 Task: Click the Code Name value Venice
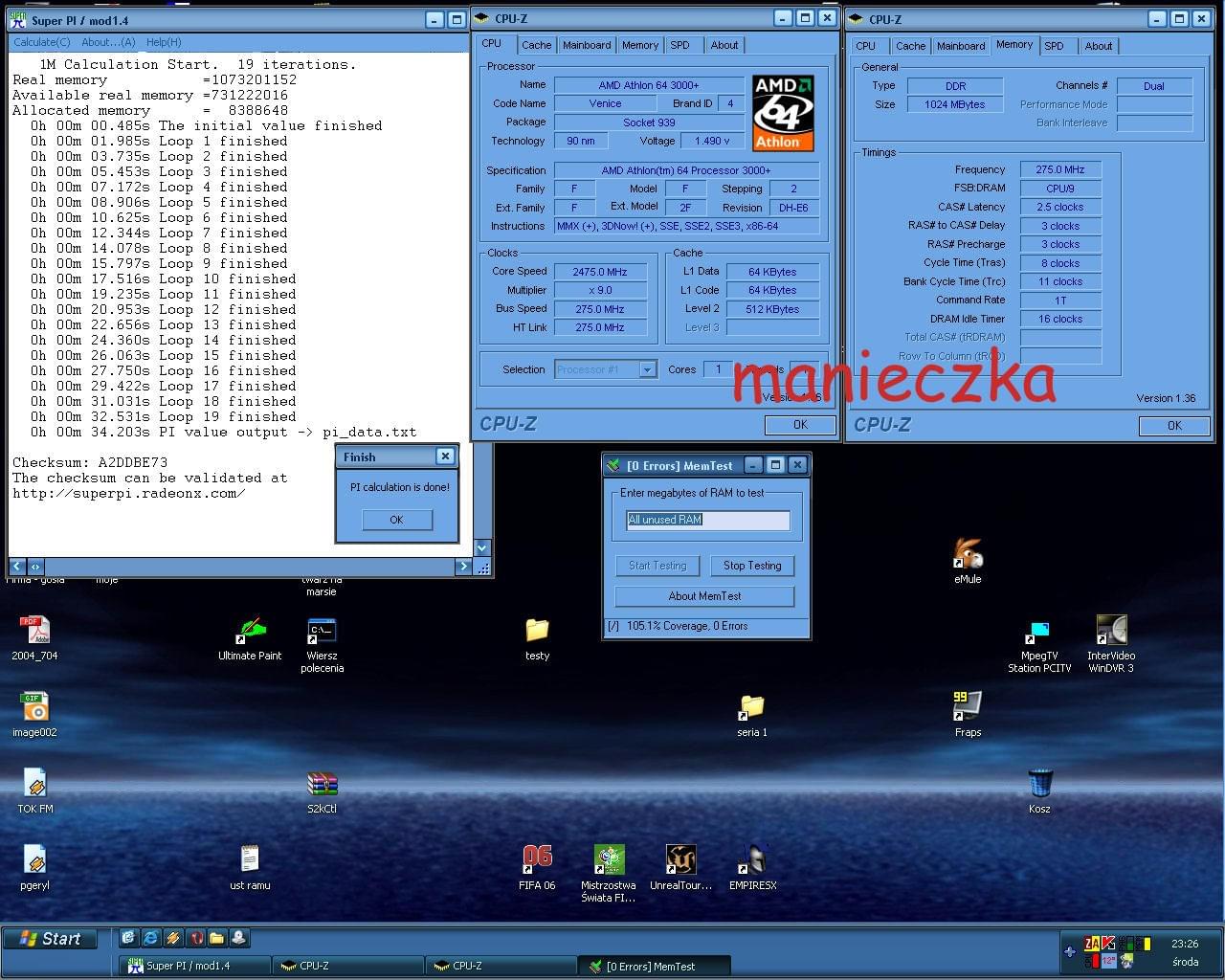click(x=605, y=103)
